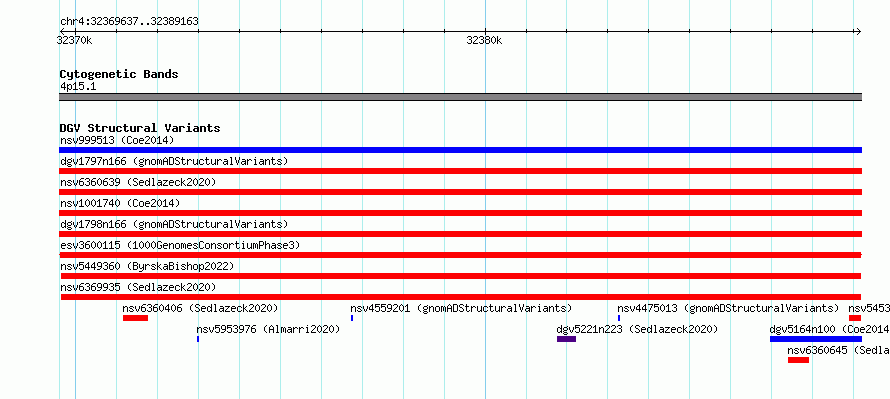Click the tiny blue nsv4559201 marker
Screen dimensions: 890x399
coord(352,318)
